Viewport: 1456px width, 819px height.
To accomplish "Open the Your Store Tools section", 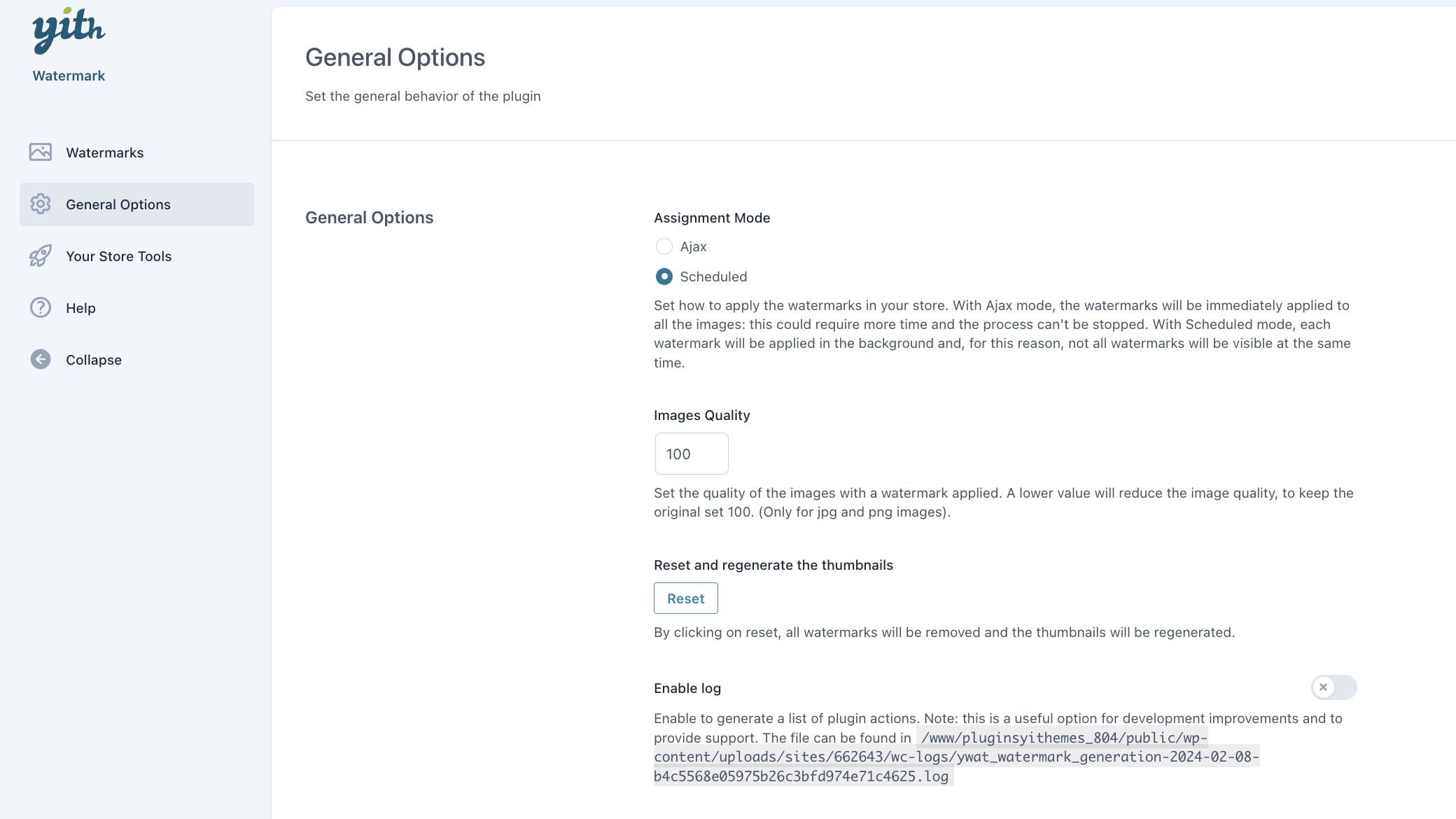I will point(118,256).
